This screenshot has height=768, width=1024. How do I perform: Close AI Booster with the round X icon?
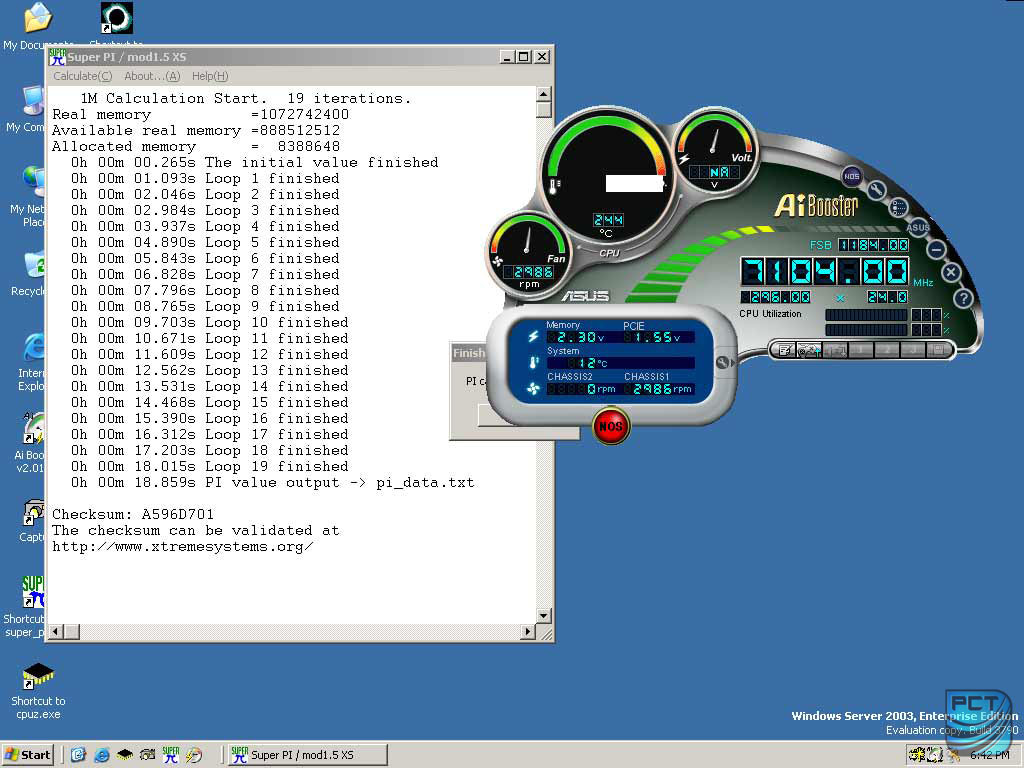(951, 272)
